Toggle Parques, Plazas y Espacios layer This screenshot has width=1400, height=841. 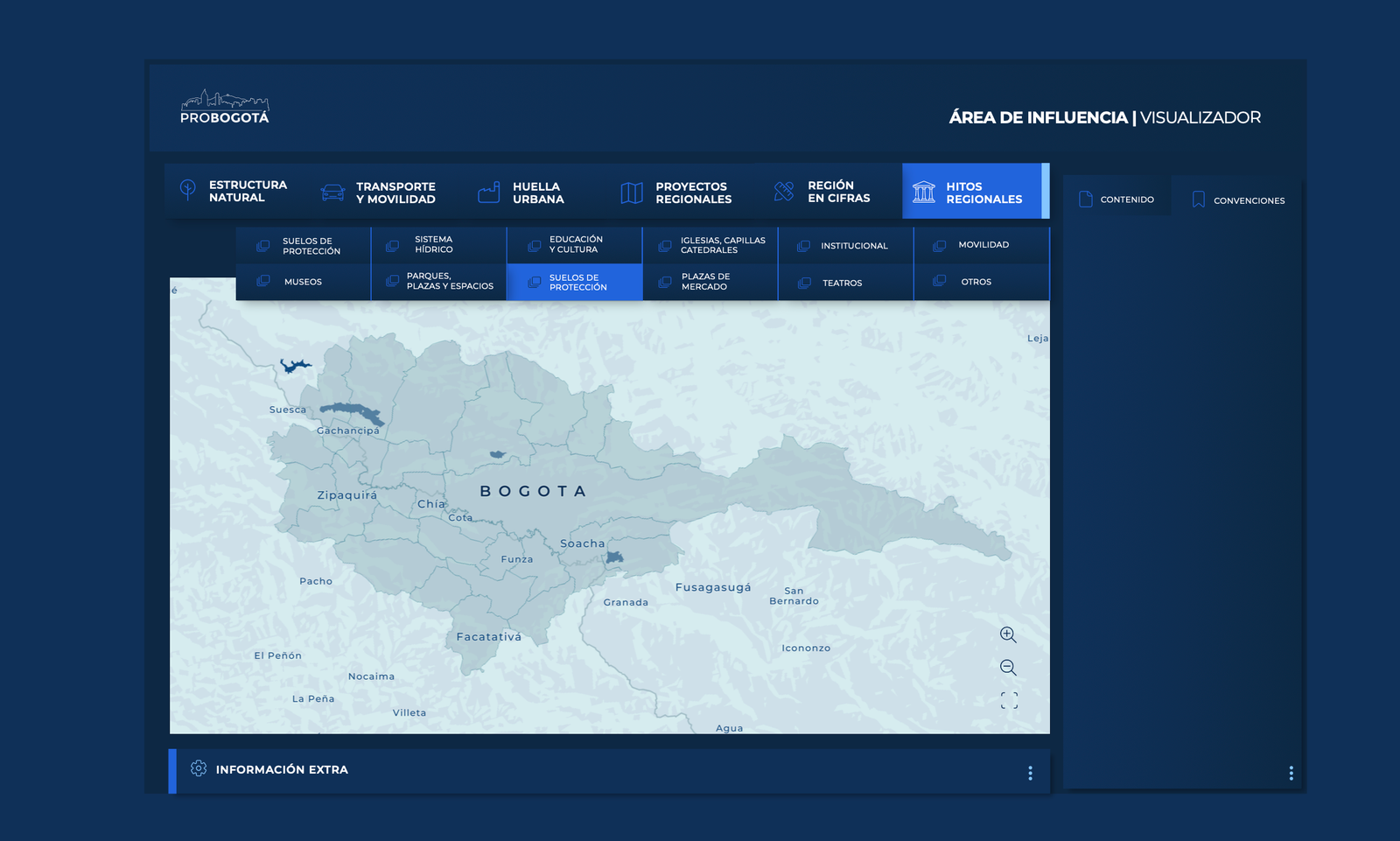click(438, 282)
